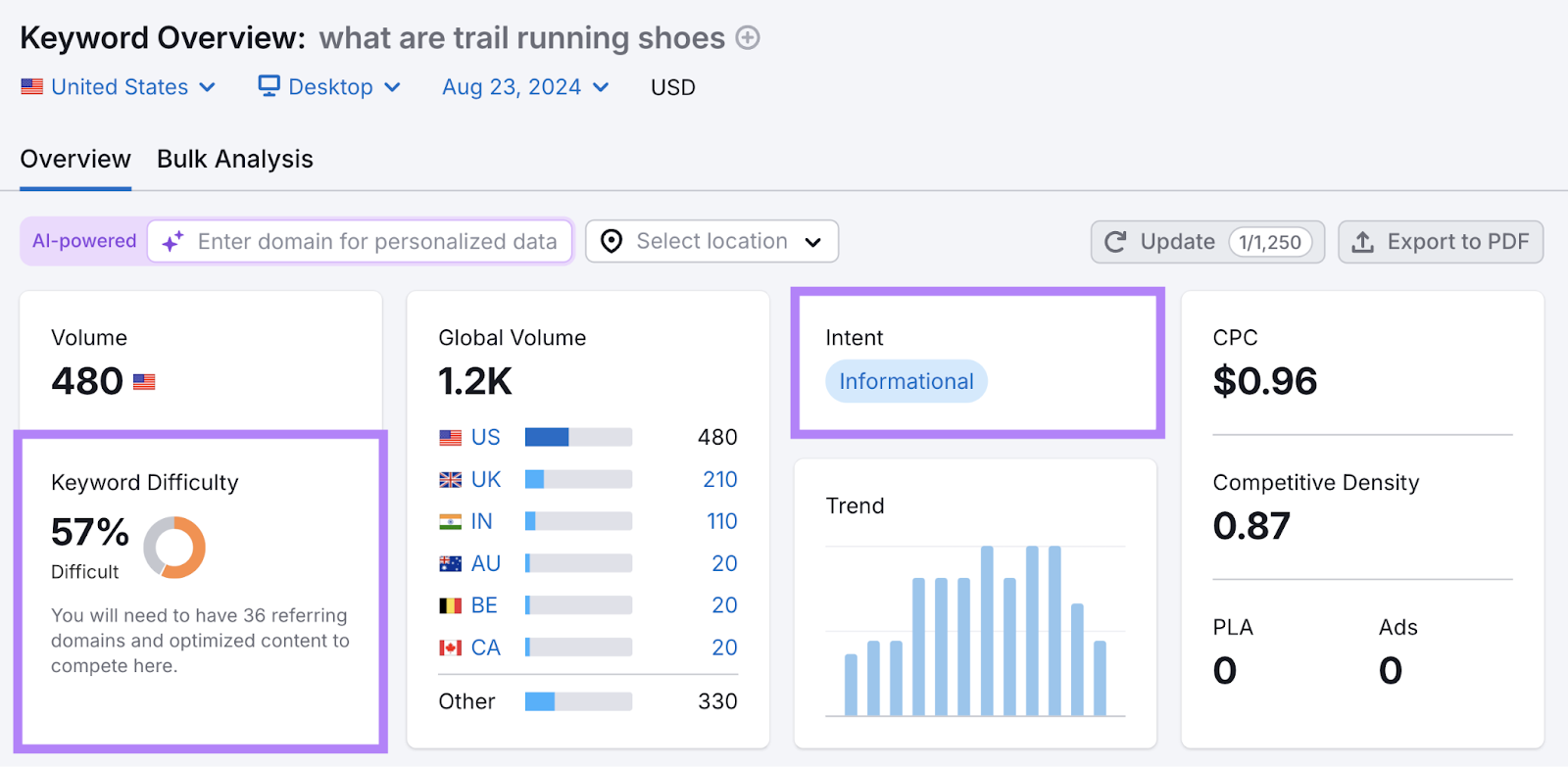
Task: Click the US flag next to Volume 480
Action: pos(144,382)
